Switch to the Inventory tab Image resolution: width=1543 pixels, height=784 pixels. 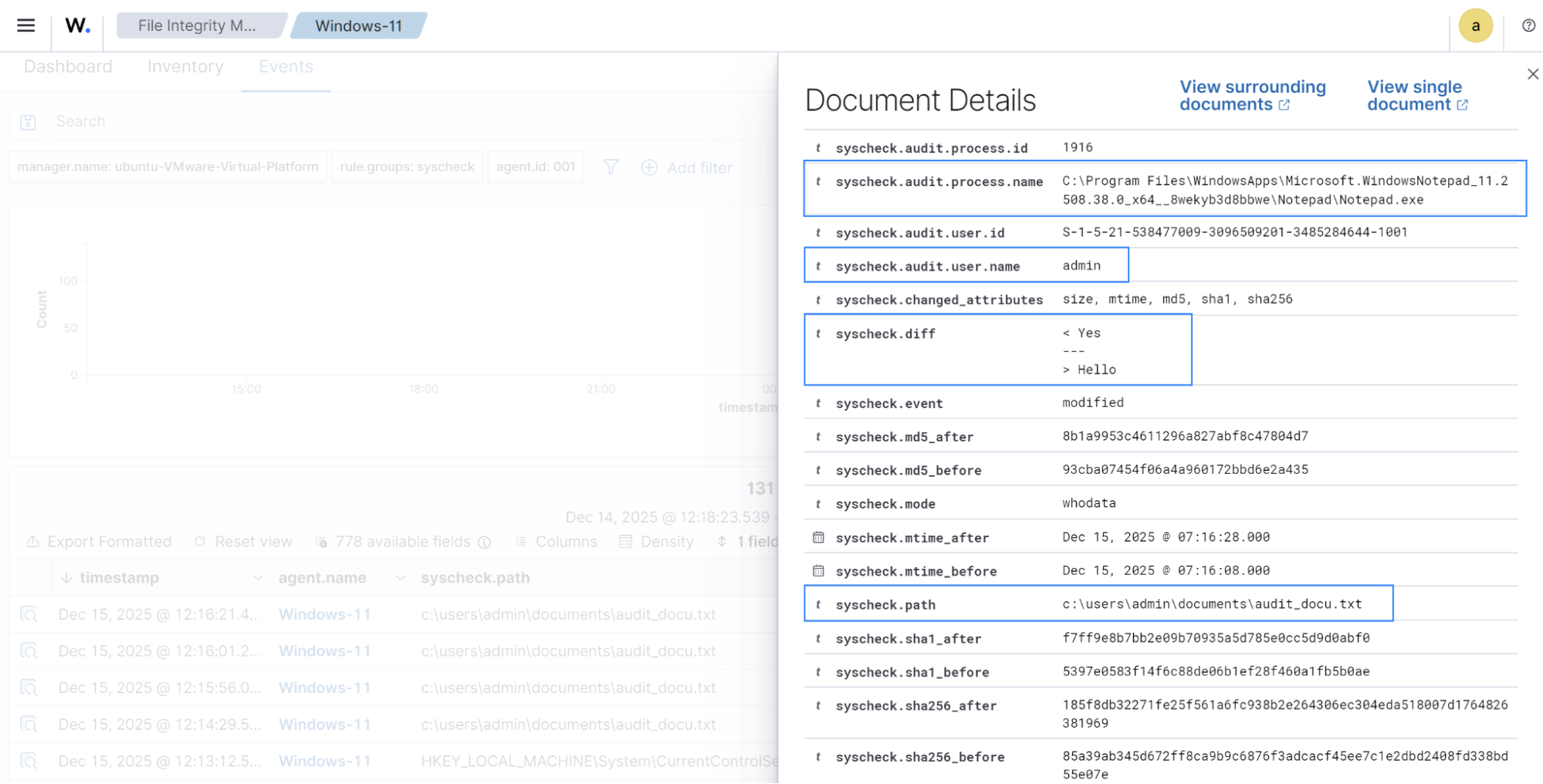185,67
